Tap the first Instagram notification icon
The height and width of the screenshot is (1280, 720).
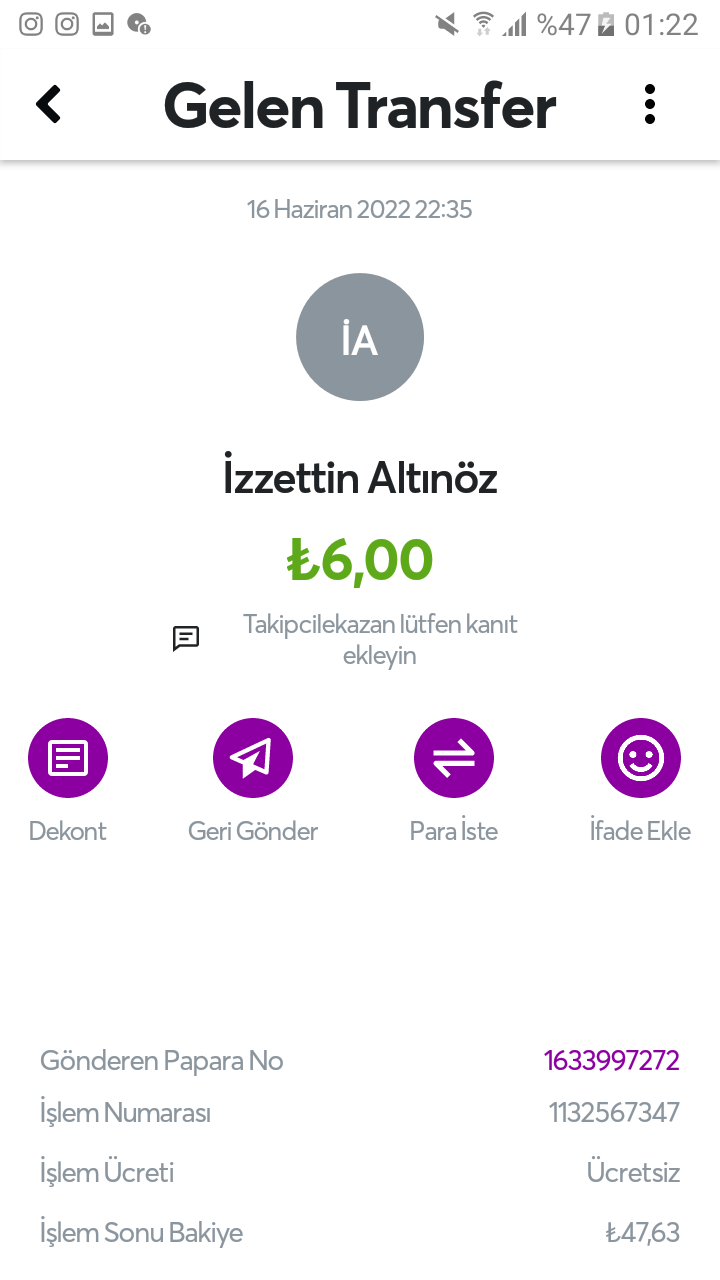[x=31, y=24]
